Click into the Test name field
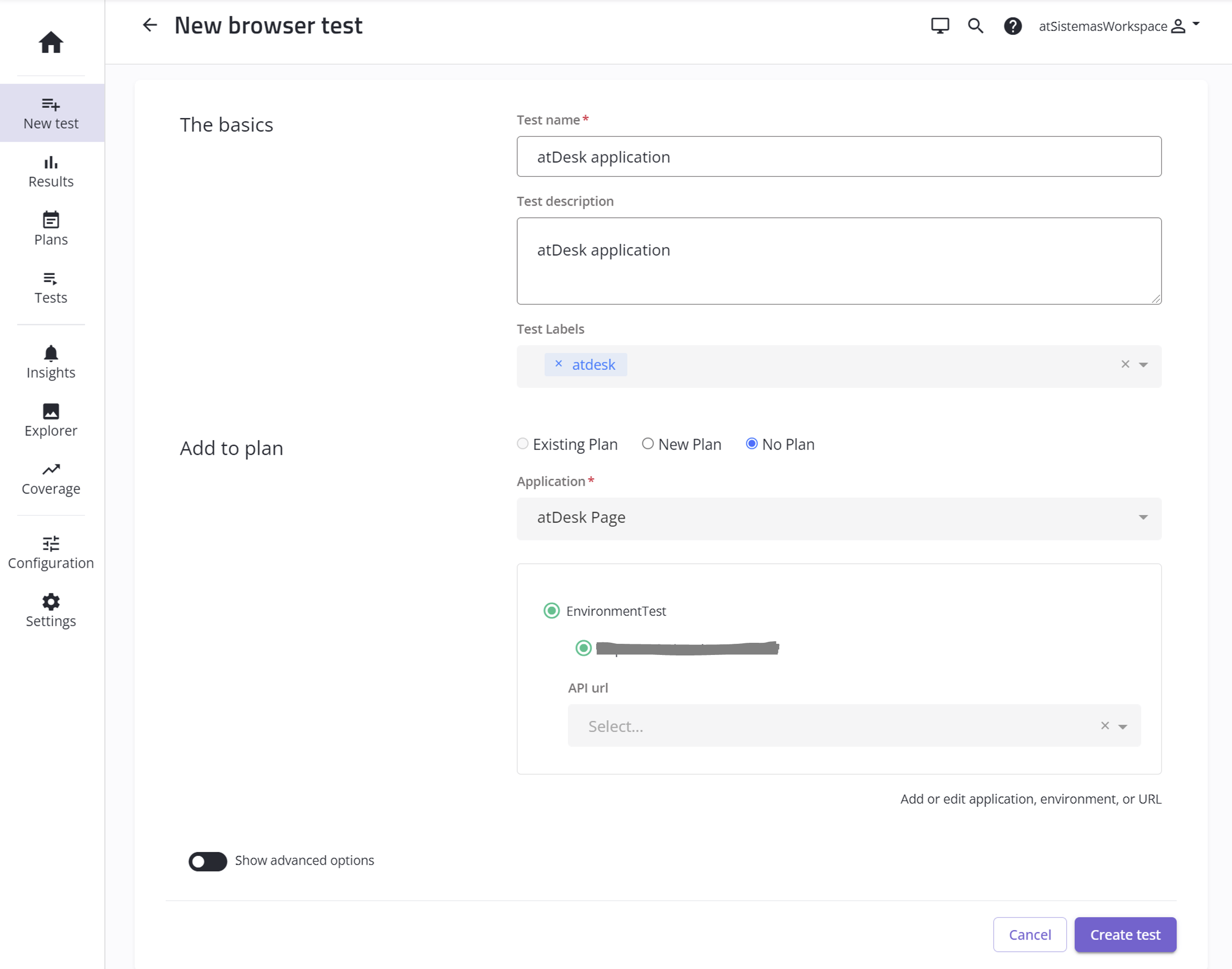This screenshot has width=1232, height=969. click(839, 157)
